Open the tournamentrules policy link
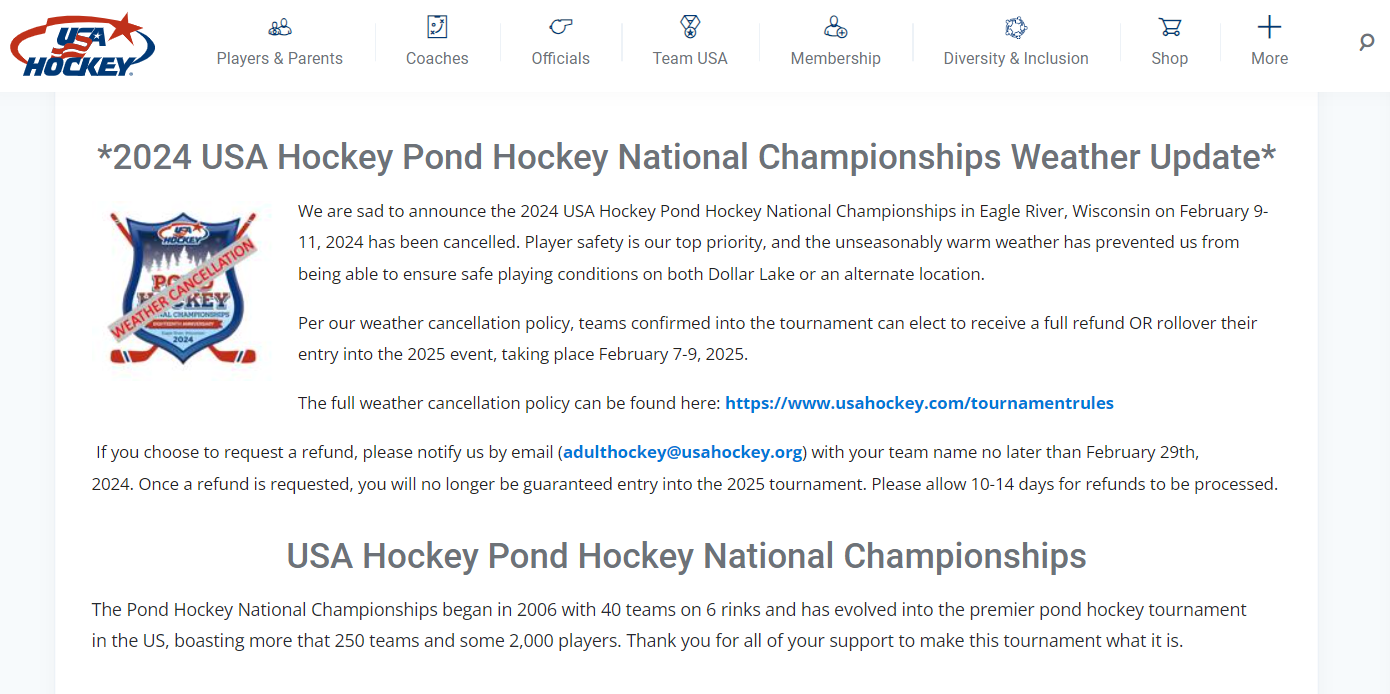 [x=919, y=403]
